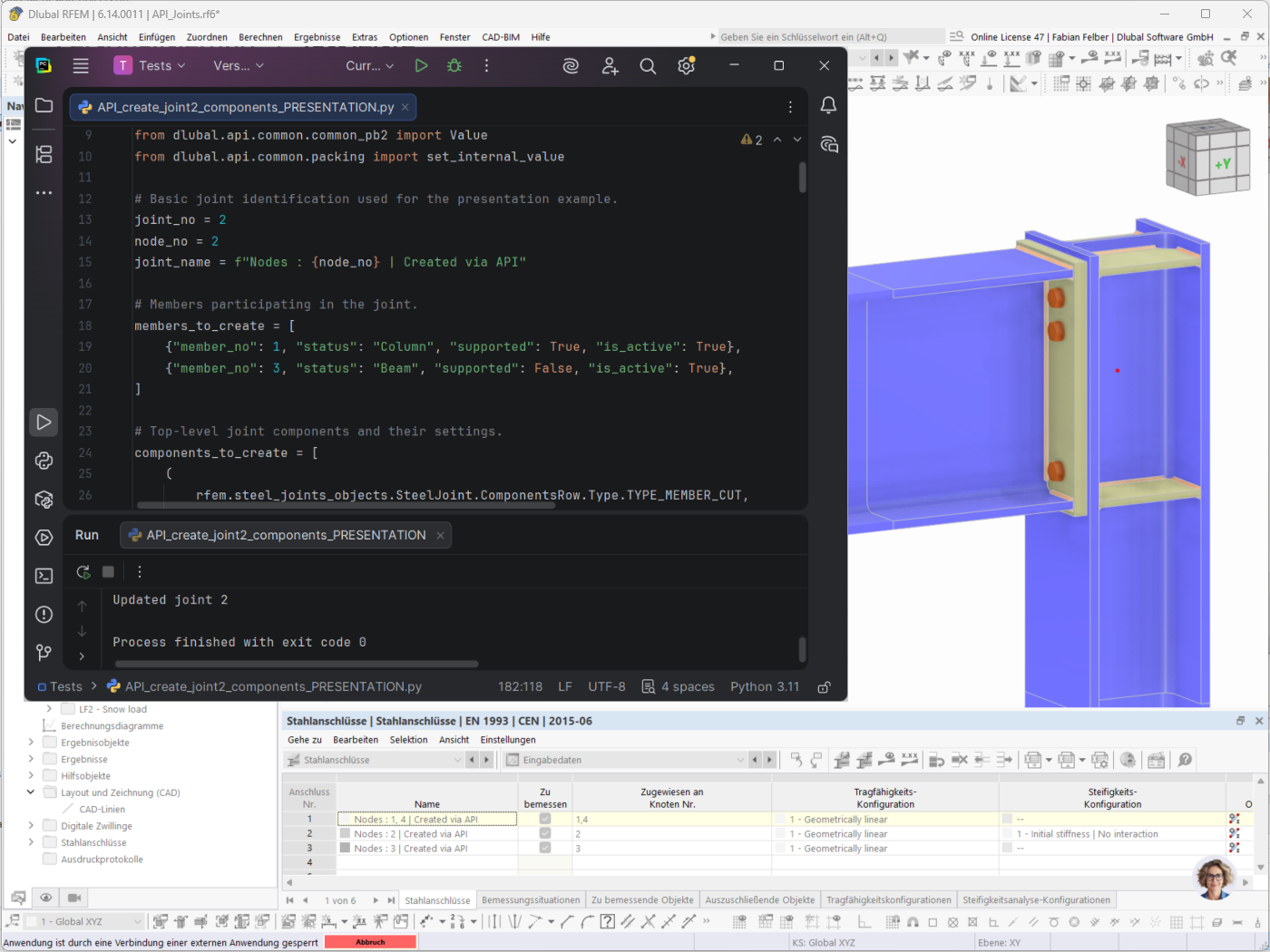Toggle read-only lock in PyCharm status bar
Viewport: 1270px width, 952px height.
[x=824, y=687]
